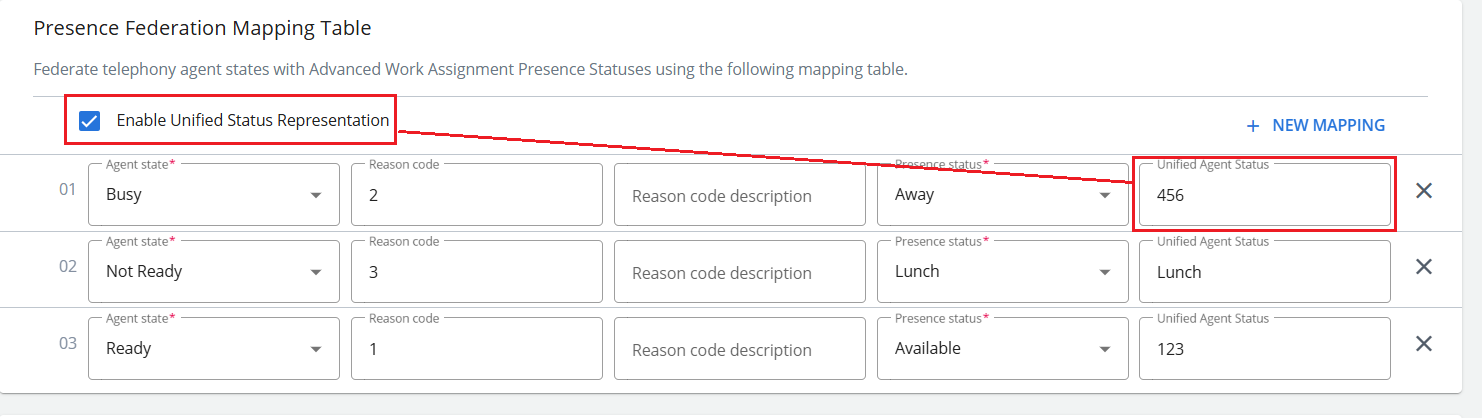Image resolution: width=1482 pixels, height=418 pixels.
Task: Focus the Reason code field containing 1
Action: tap(477, 350)
